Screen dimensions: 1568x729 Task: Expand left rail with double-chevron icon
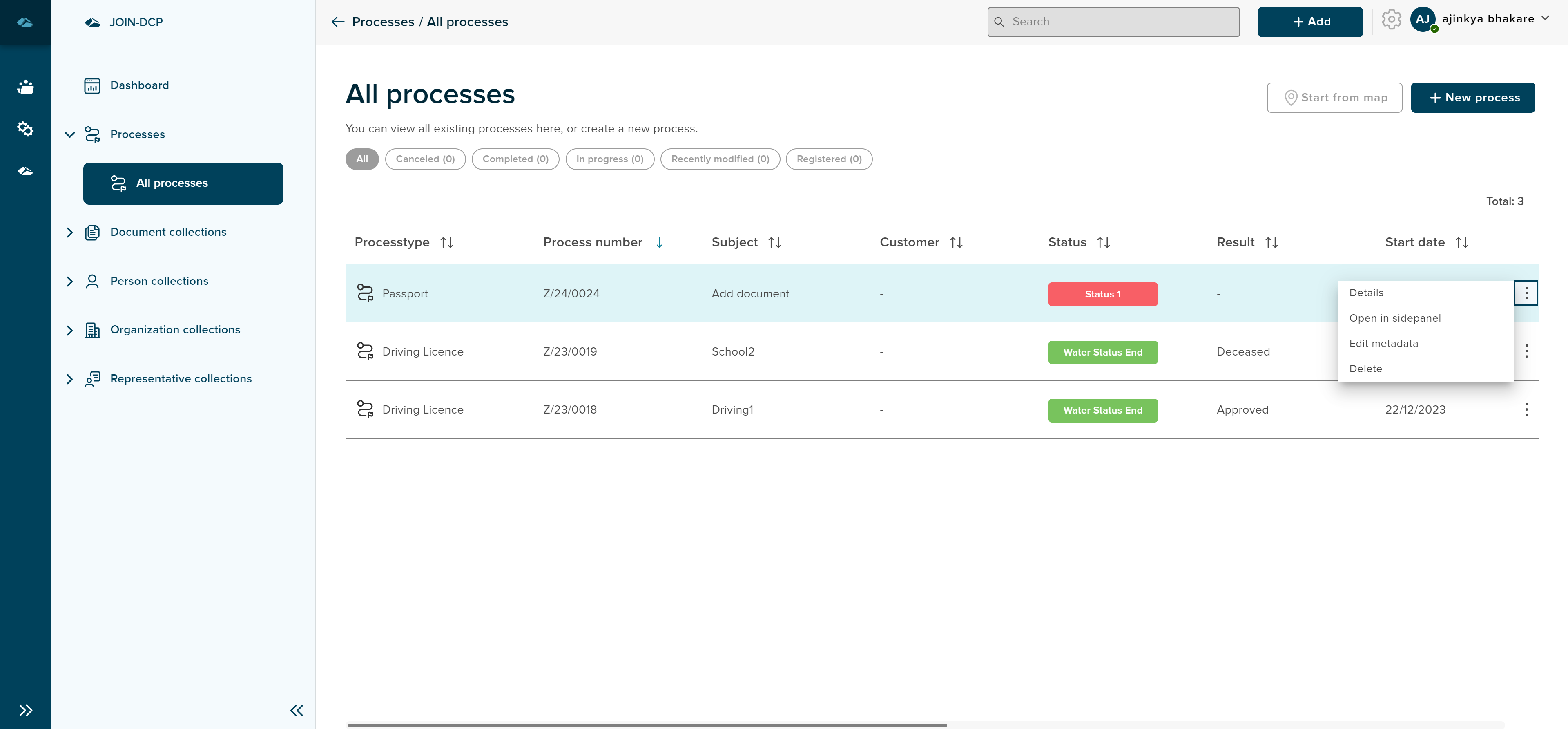(x=25, y=710)
